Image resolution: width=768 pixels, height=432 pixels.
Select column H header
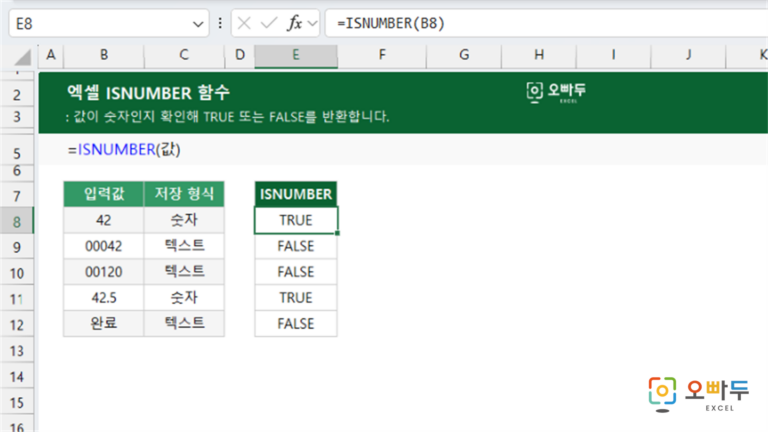click(x=539, y=55)
